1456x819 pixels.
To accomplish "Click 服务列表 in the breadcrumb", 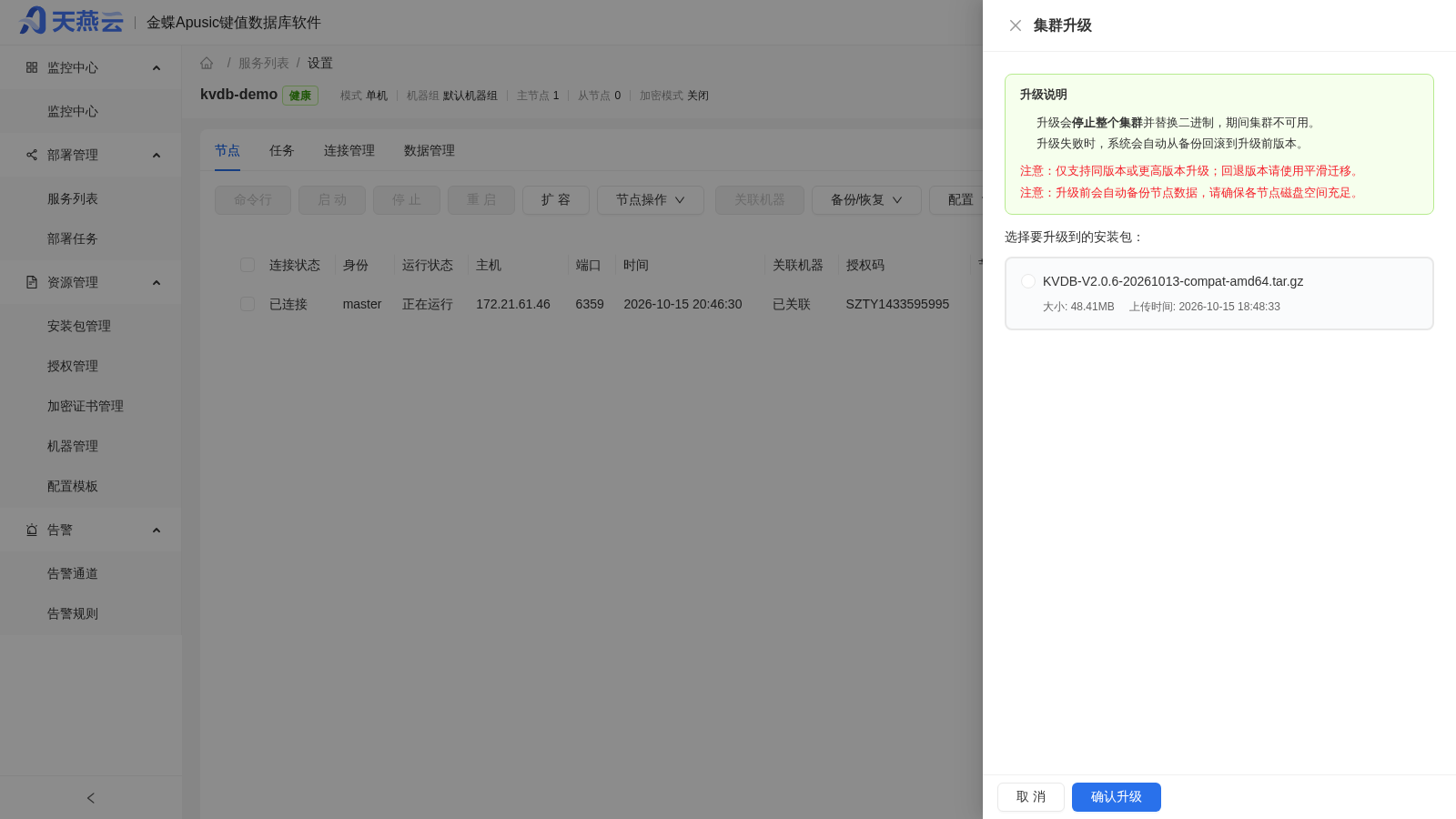I will pos(264,63).
